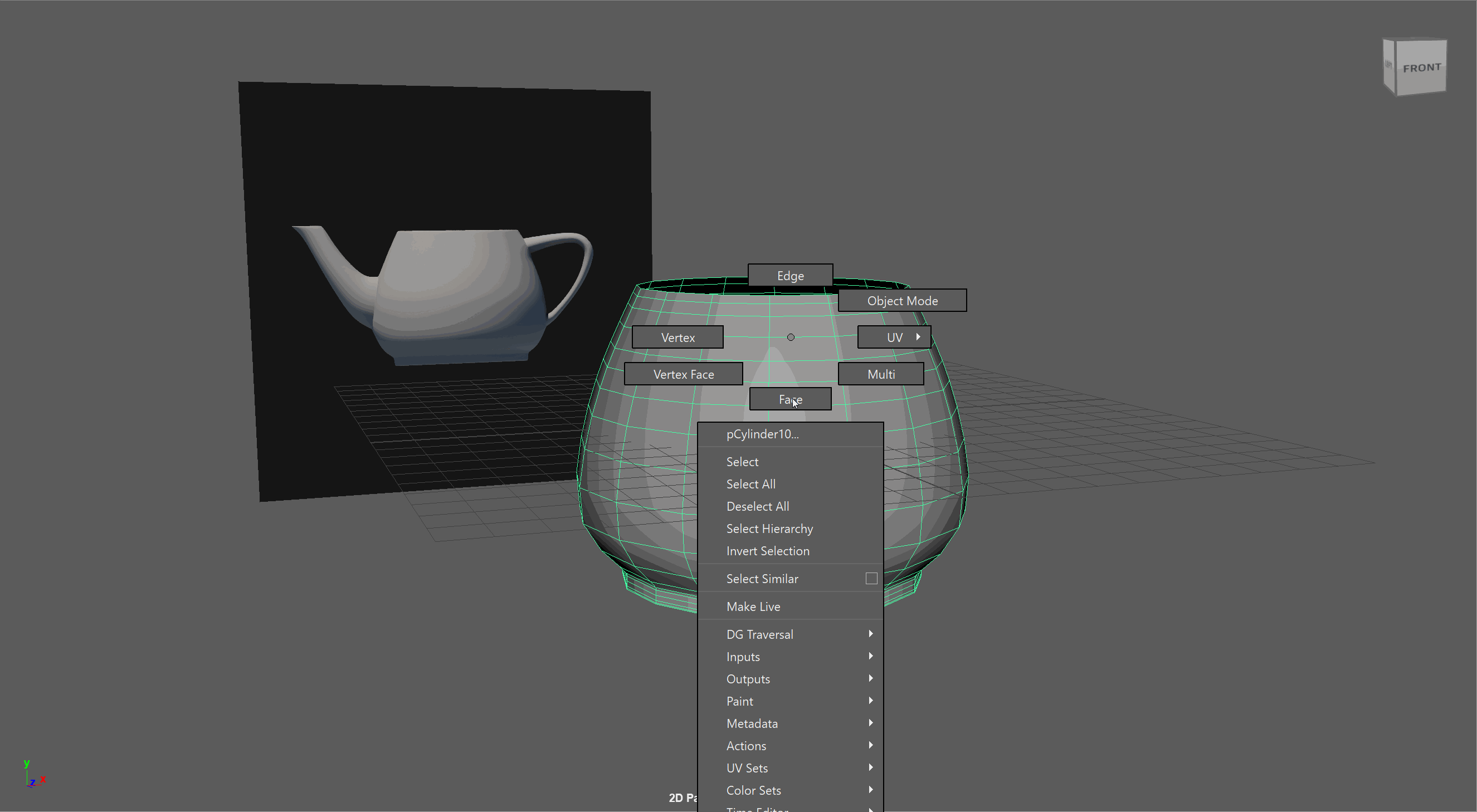The width and height of the screenshot is (1477, 812).
Task: Click Select Hierarchy
Action: pos(769,529)
